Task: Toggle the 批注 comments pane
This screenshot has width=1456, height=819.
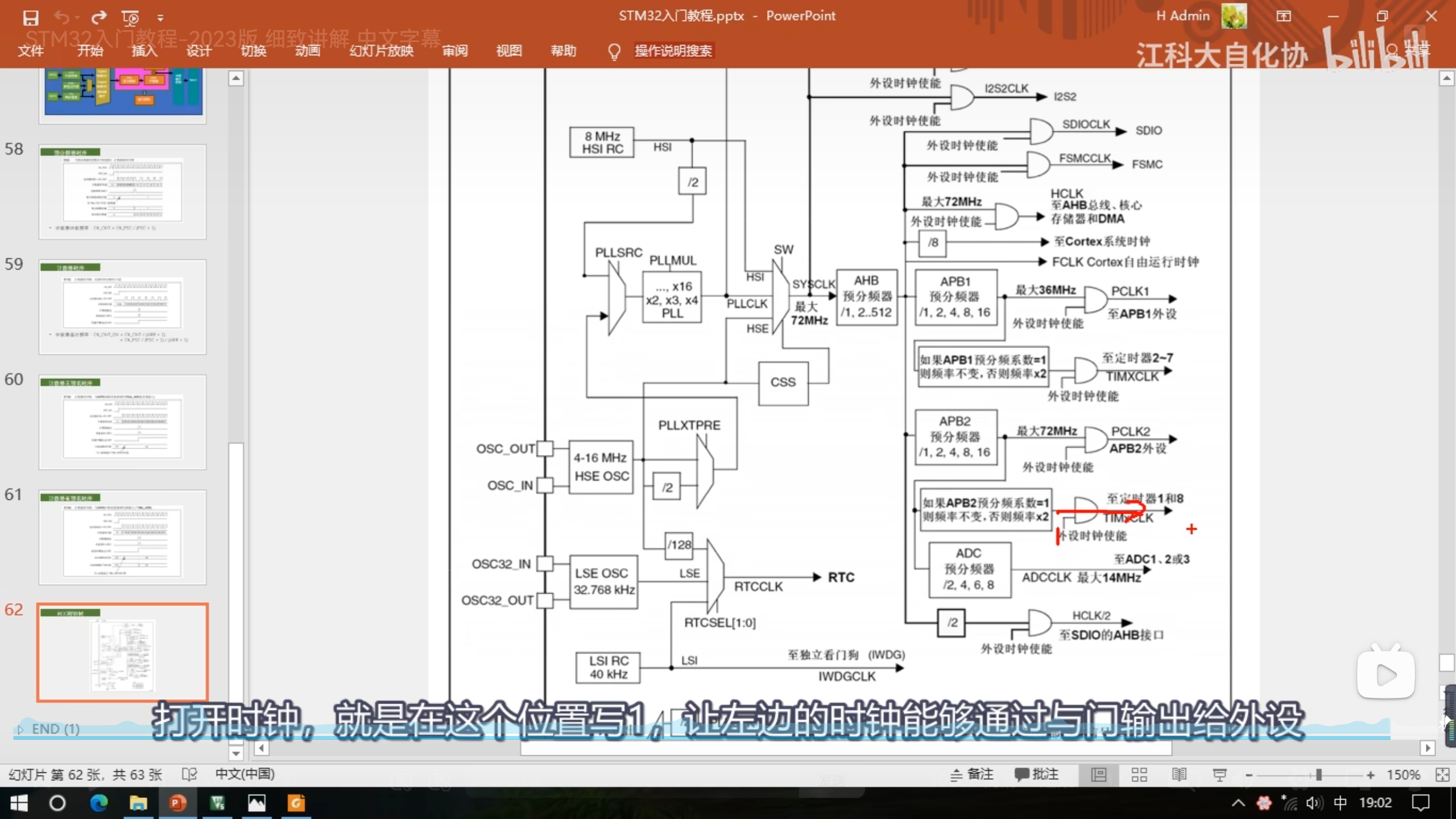Action: (1037, 775)
